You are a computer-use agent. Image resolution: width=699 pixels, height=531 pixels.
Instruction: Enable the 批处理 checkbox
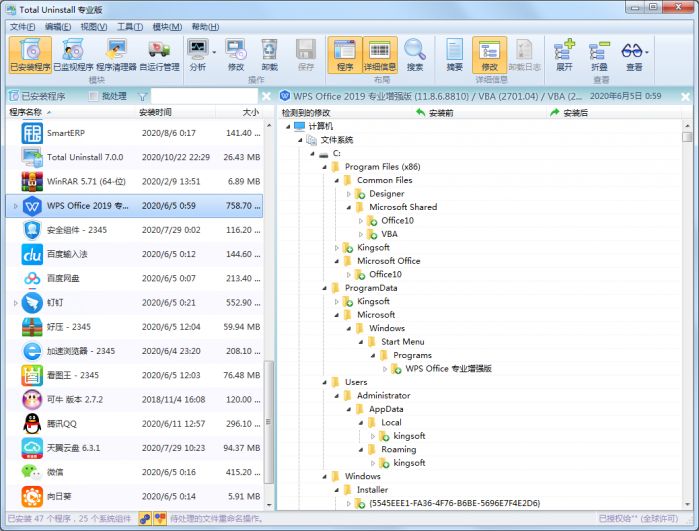tap(93, 96)
